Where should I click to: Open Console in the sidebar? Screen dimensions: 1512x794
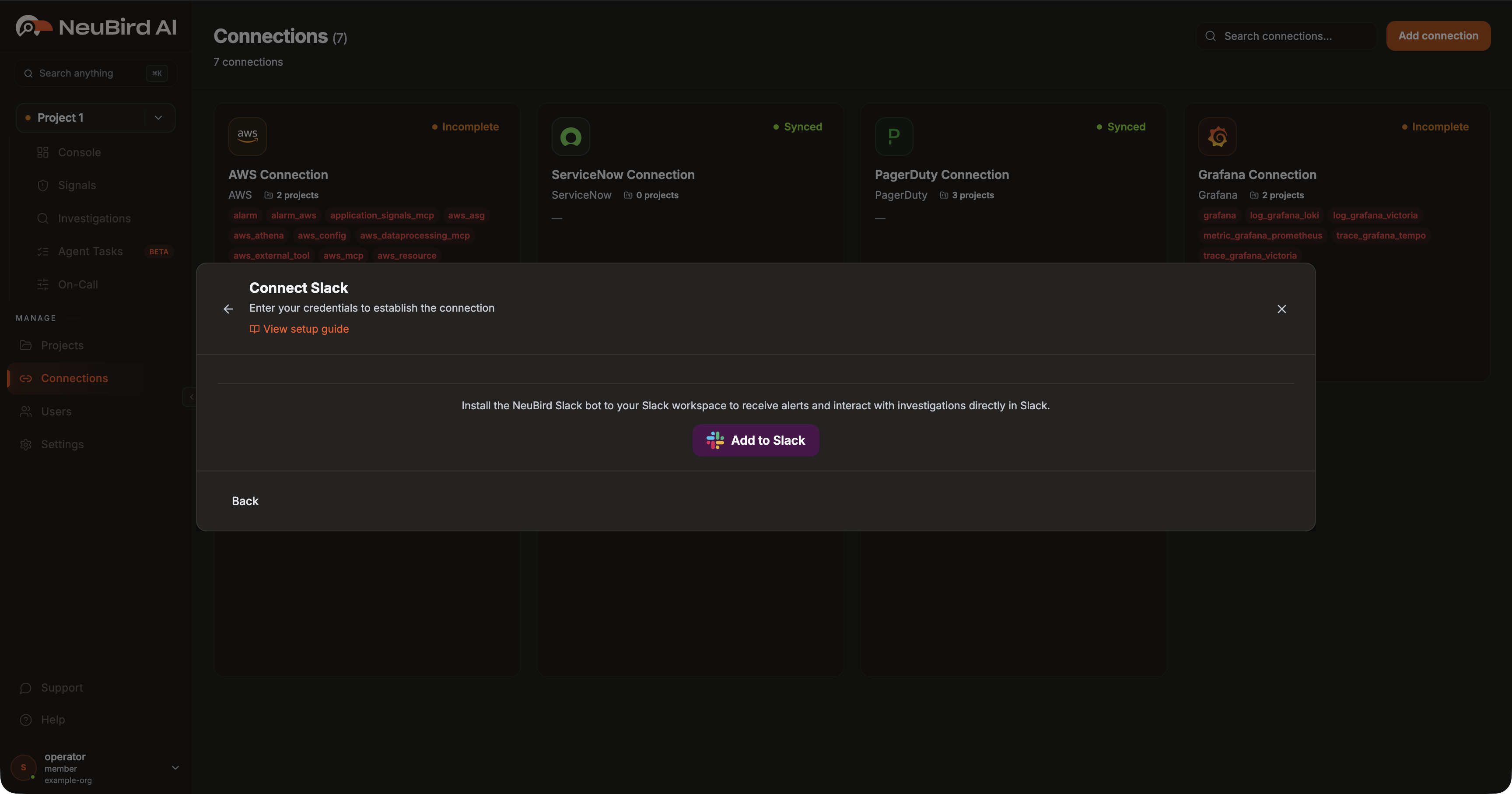(x=79, y=153)
